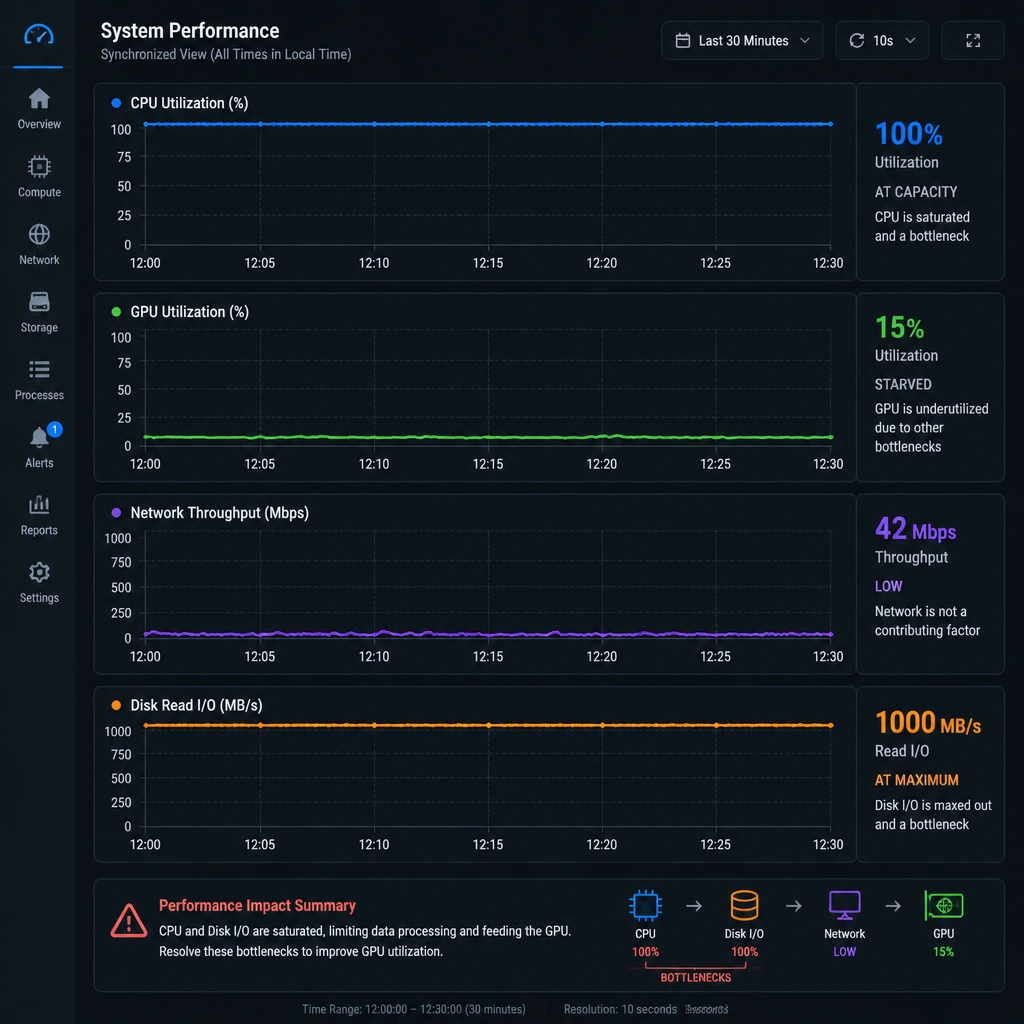Click the CPU line point at 12:15
Viewport: 1024px width, 1024px height.
488,124
